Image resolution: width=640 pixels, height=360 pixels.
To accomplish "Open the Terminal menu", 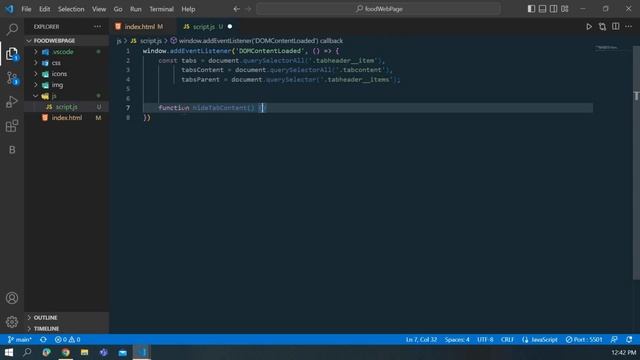I will click(x=161, y=9).
